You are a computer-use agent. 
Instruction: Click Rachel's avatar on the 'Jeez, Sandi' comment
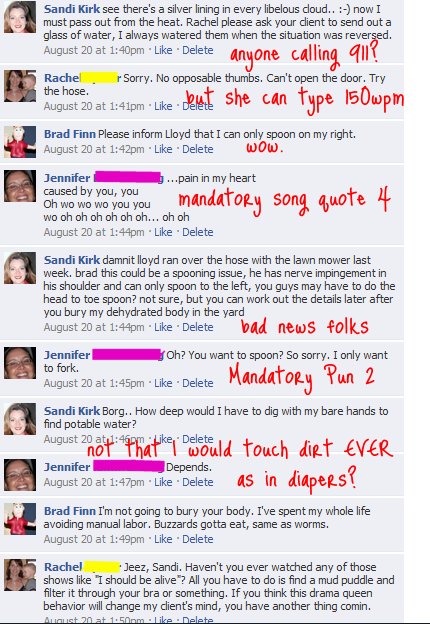point(20,575)
